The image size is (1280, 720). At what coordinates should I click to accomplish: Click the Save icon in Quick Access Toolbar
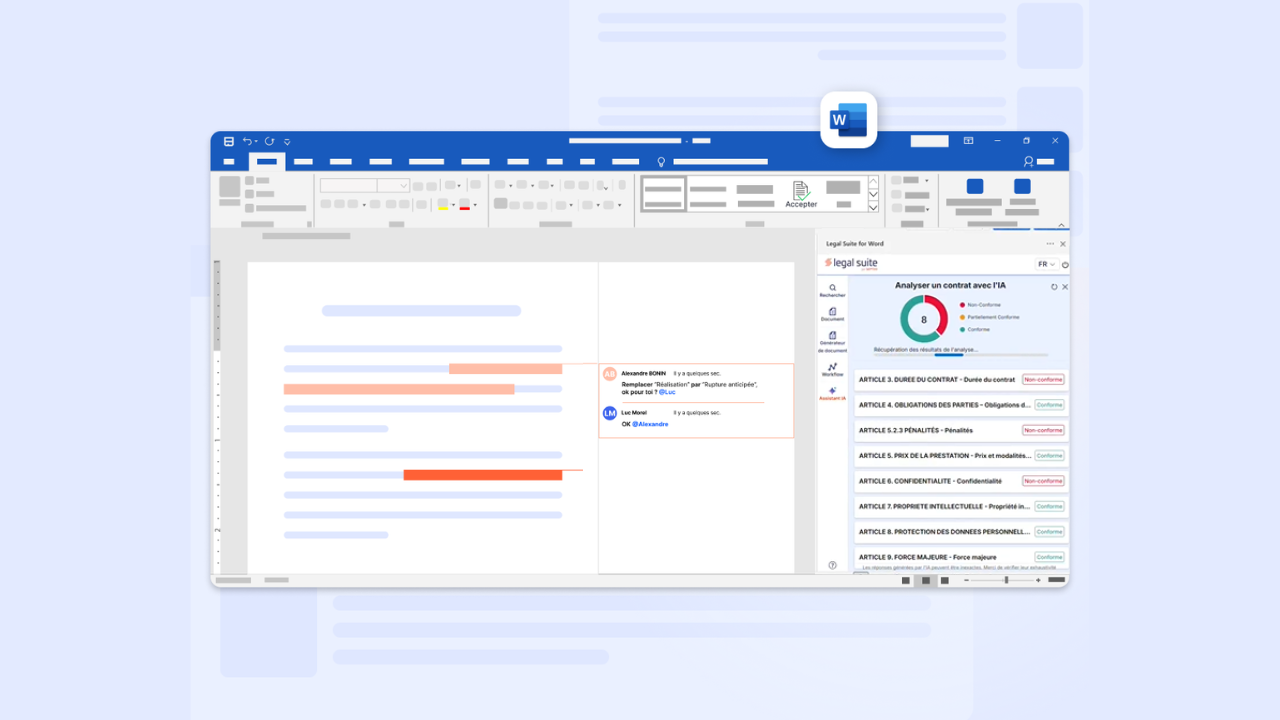coord(229,141)
